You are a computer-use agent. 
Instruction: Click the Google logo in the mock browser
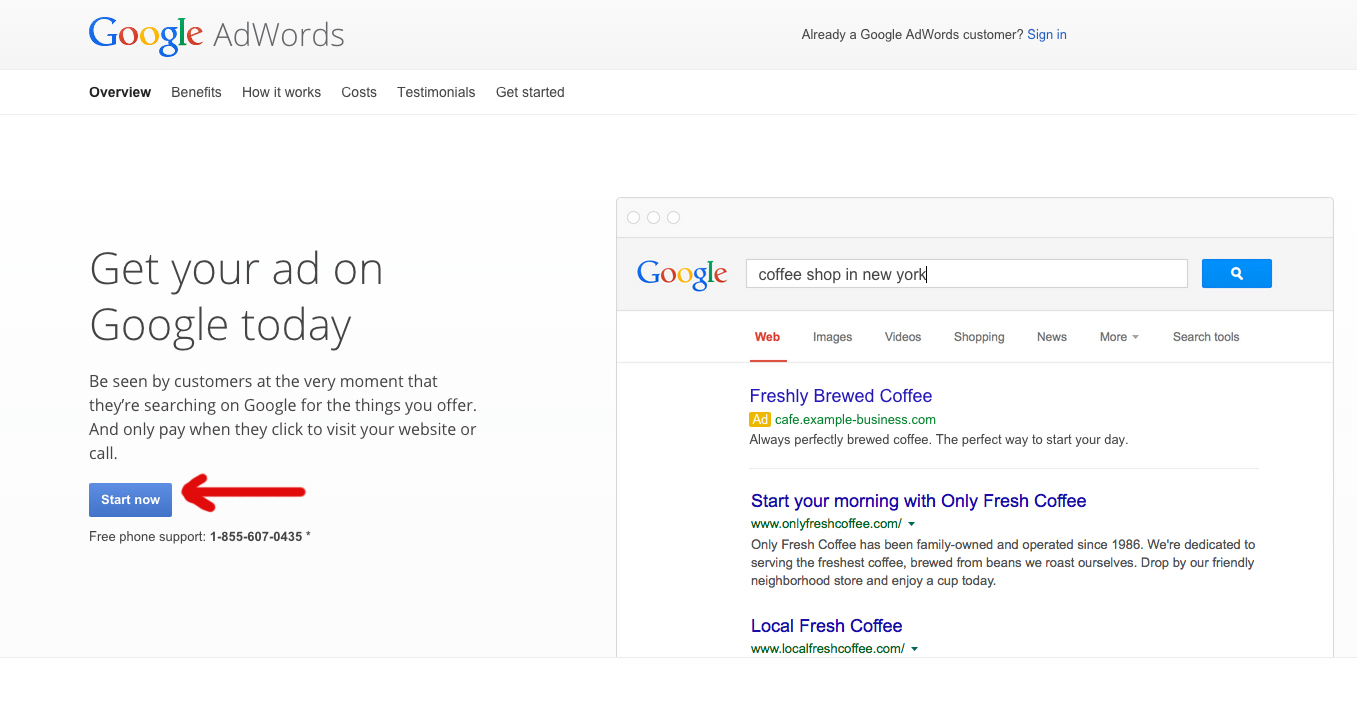tap(681, 273)
